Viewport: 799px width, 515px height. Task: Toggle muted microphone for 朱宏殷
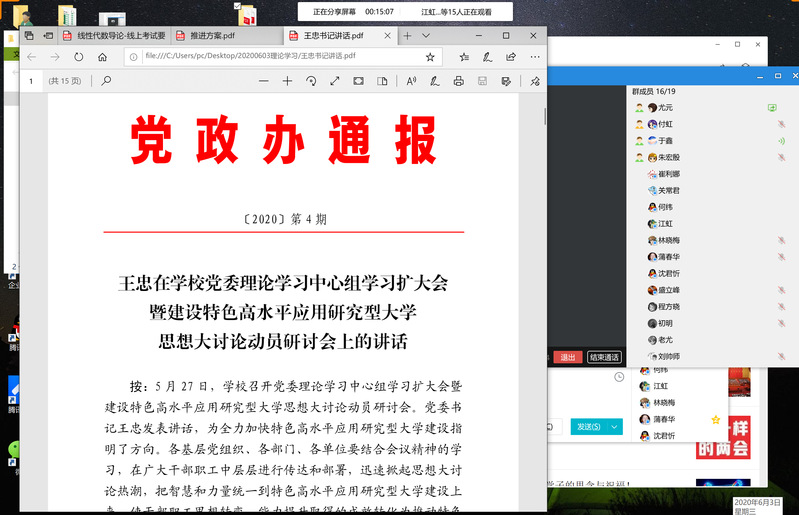pos(781,157)
